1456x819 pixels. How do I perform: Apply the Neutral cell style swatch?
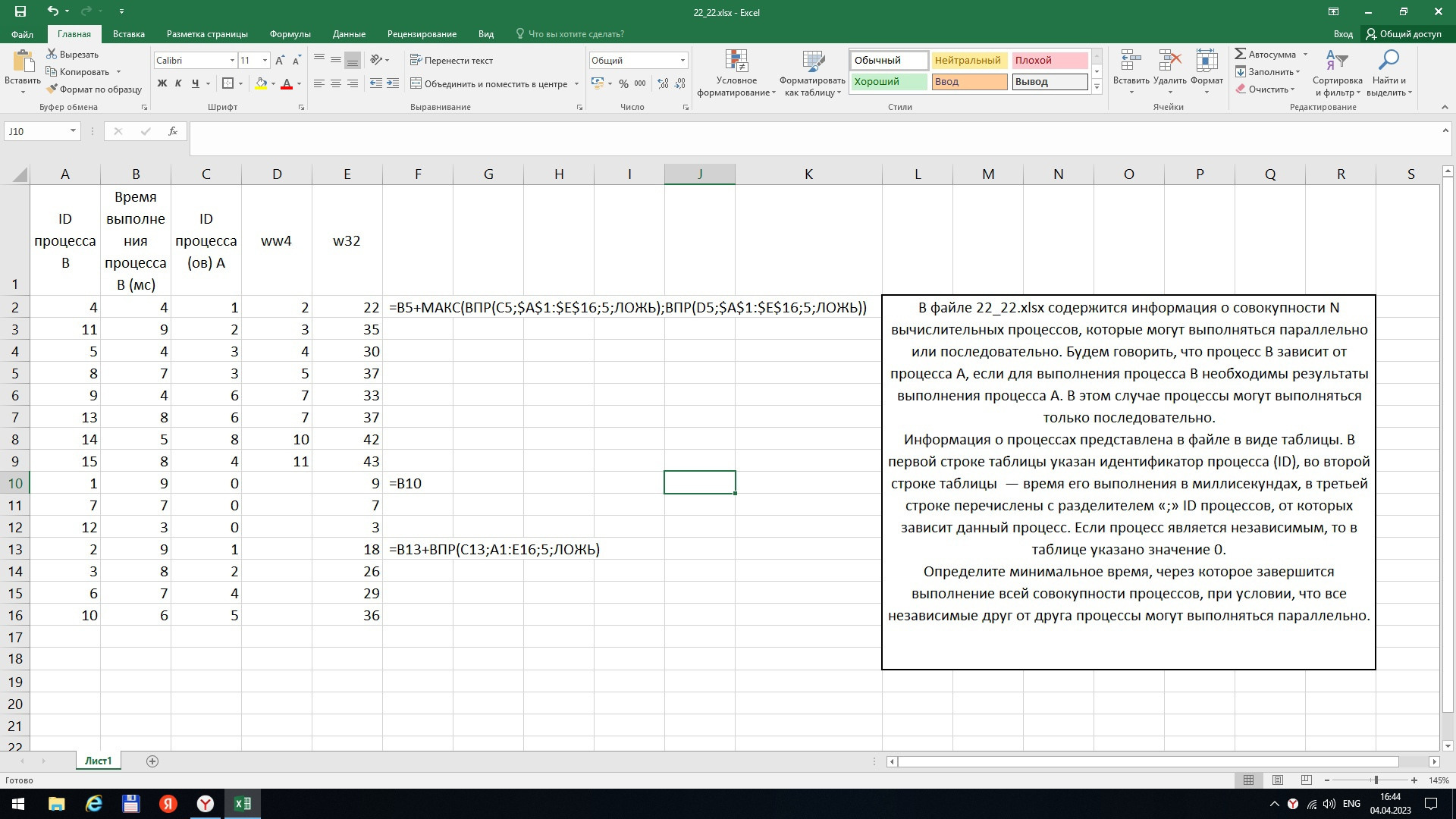[x=968, y=61]
